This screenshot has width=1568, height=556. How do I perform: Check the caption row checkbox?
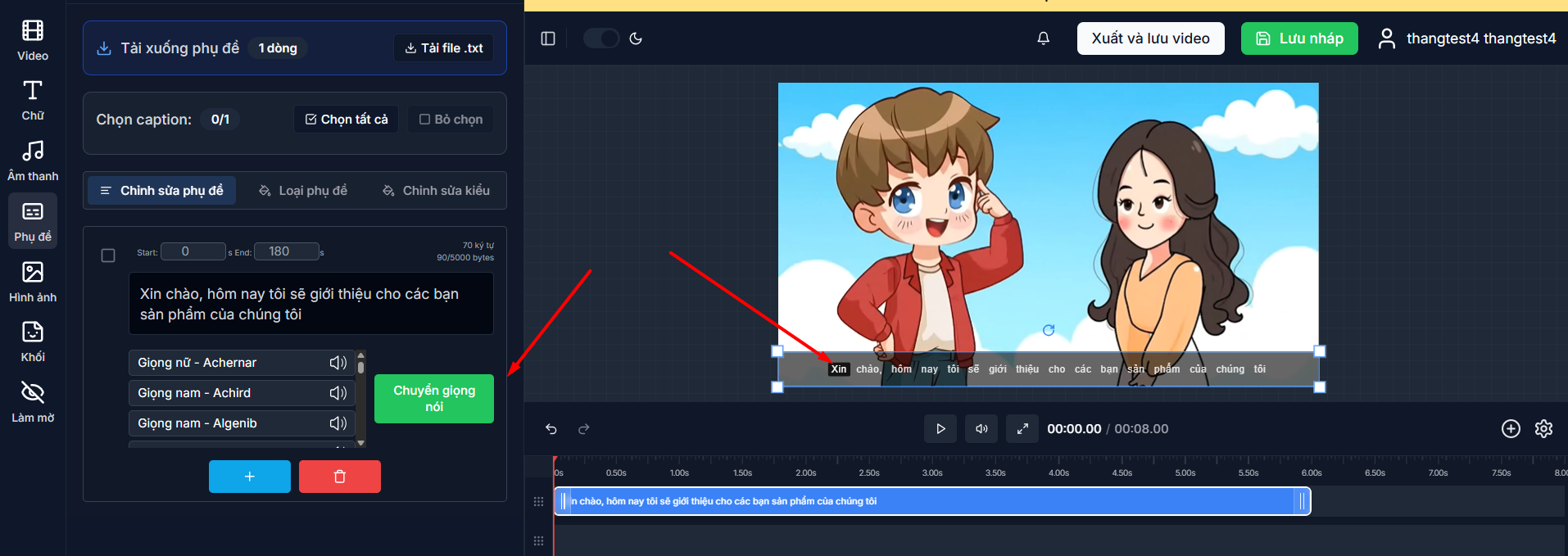tap(108, 255)
